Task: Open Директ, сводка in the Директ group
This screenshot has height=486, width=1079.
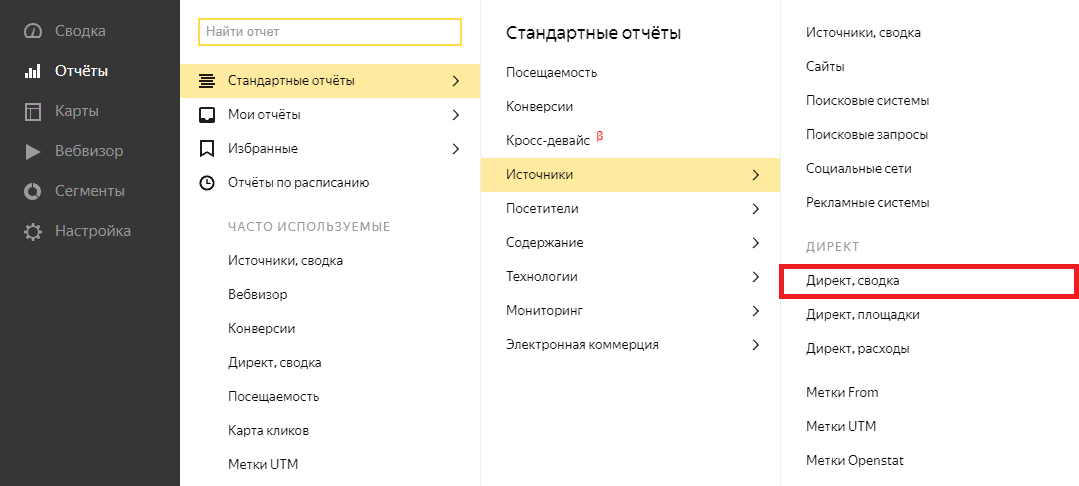Action: [853, 281]
